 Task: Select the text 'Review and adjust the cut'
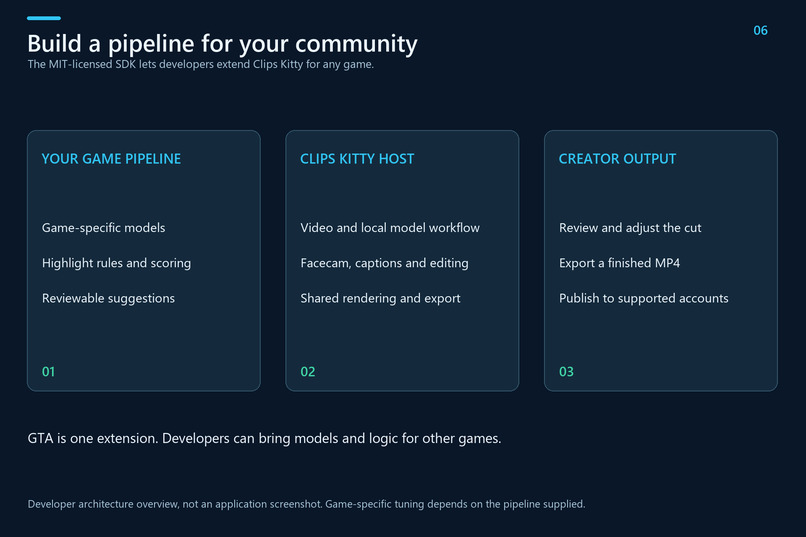click(x=630, y=228)
